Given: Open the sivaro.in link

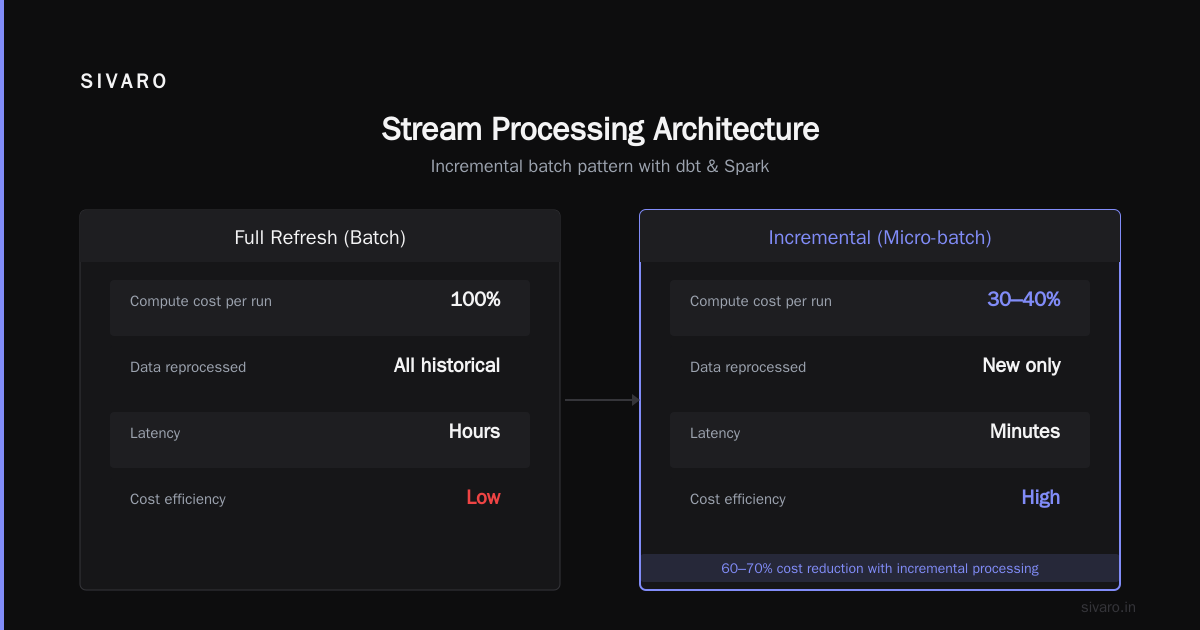Looking at the screenshot, I should pyautogui.click(x=1109, y=607).
